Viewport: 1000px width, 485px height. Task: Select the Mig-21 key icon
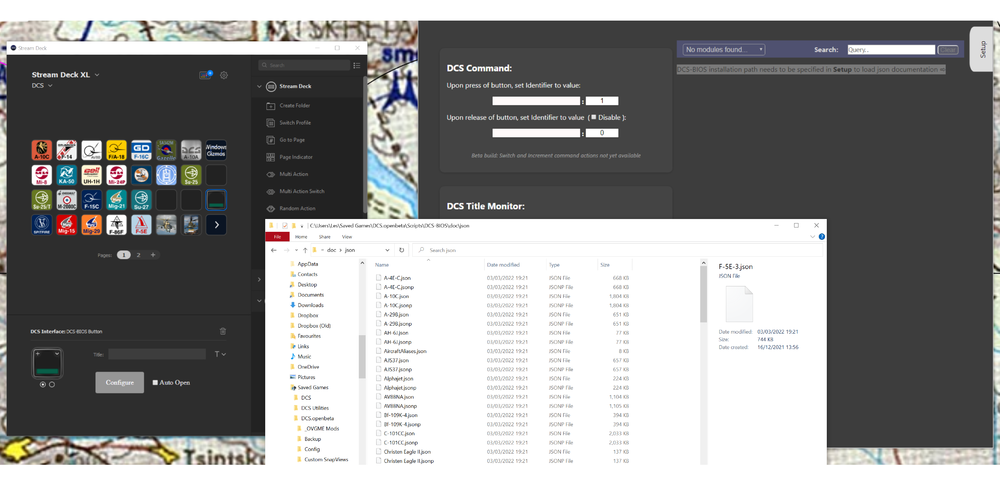pyautogui.click(x=116, y=200)
